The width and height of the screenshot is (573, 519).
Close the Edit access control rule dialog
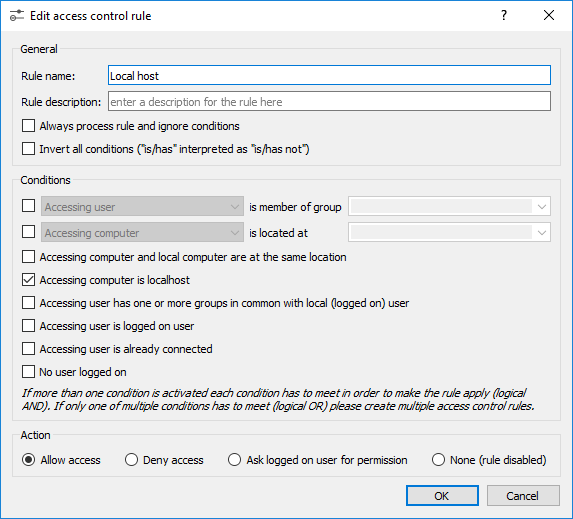click(549, 15)
